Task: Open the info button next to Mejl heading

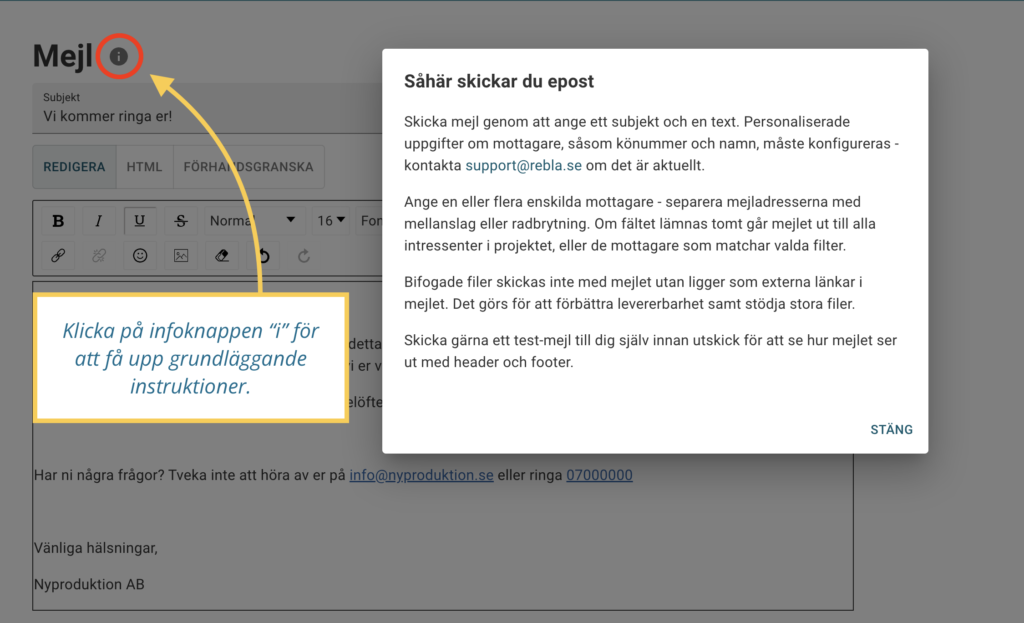Action: click(x=119, y=57)
